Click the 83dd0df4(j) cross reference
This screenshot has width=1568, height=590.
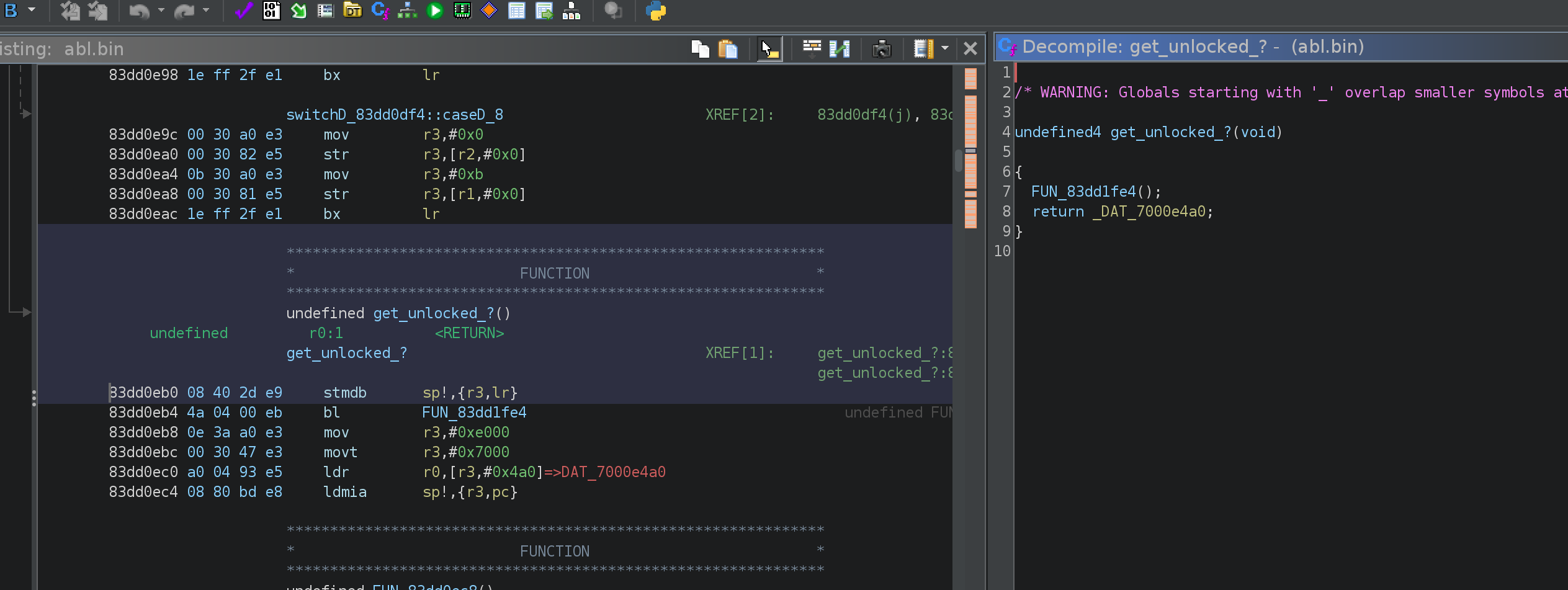tap(865, 115)
